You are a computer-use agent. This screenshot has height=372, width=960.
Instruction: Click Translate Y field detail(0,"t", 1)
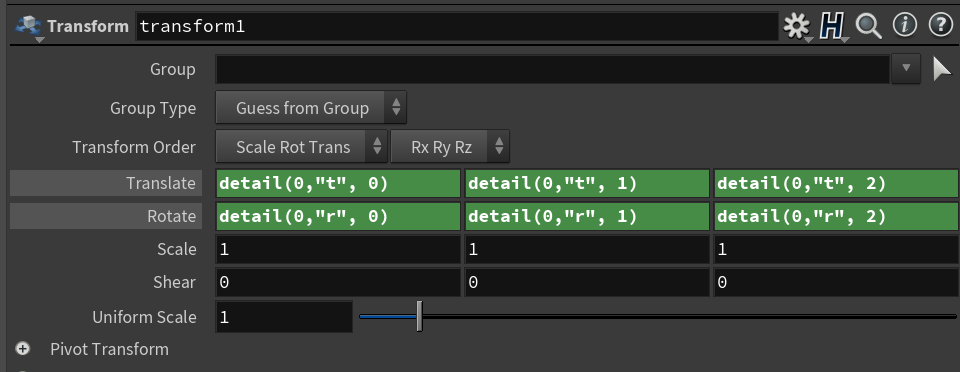[587, 184]
